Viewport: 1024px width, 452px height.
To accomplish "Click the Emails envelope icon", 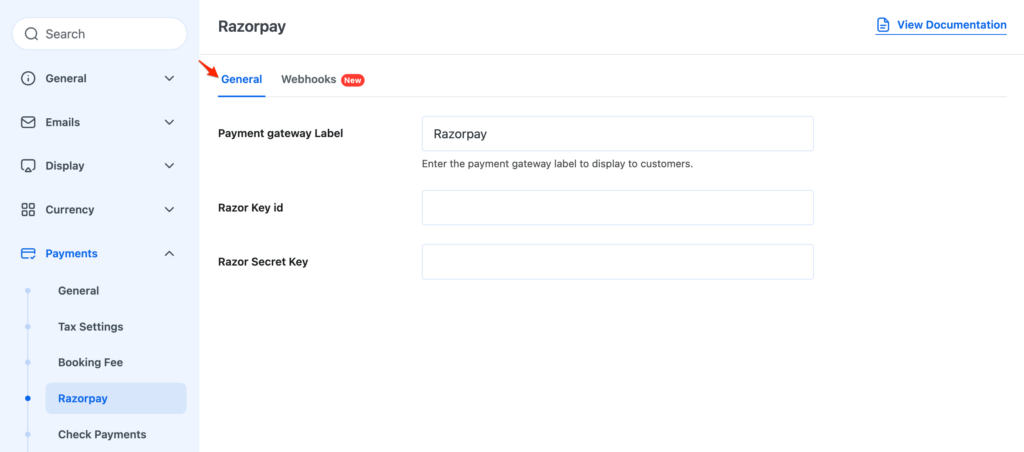I will [28, 122].
